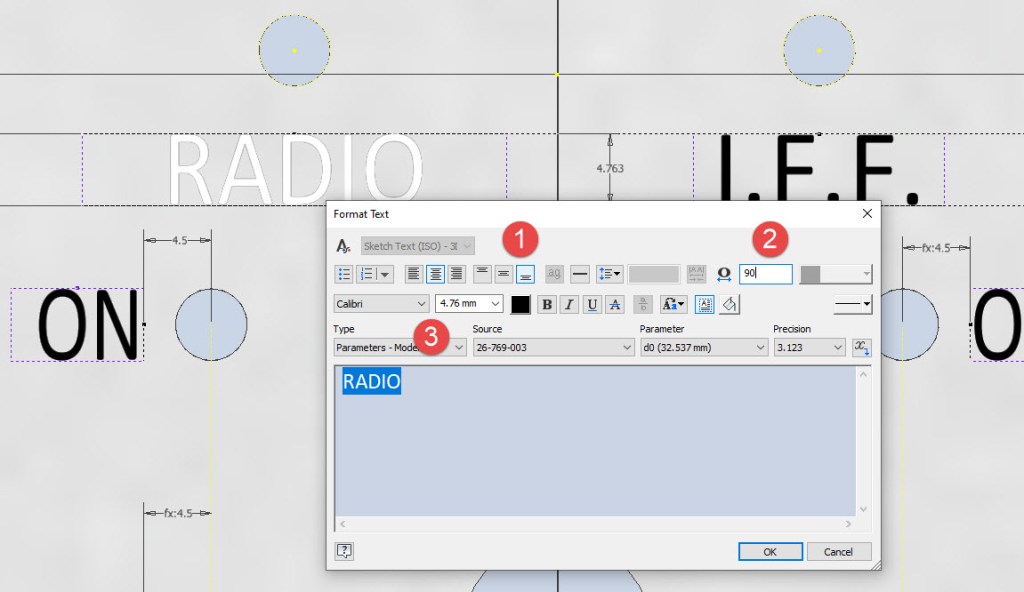1024x592 pixels.
Task: Open the text color swatch picker
Action: point(521,304)
